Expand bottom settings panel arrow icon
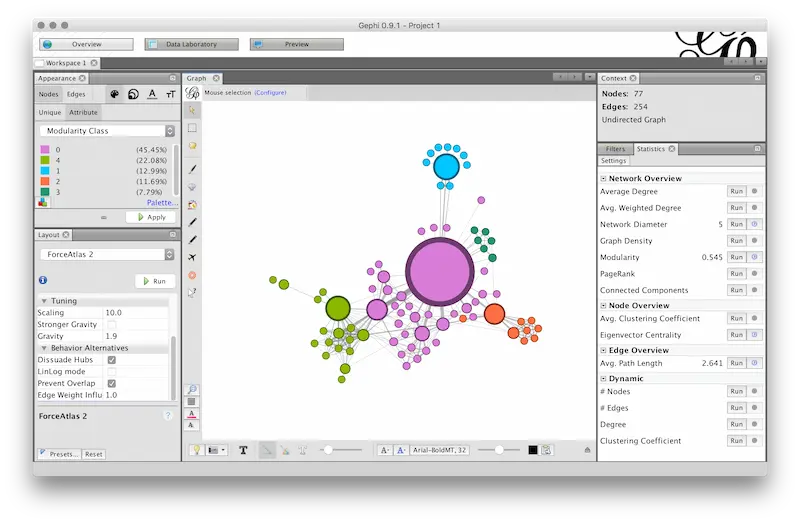Viewport: 800px width, 523px height. coord(587,450)
